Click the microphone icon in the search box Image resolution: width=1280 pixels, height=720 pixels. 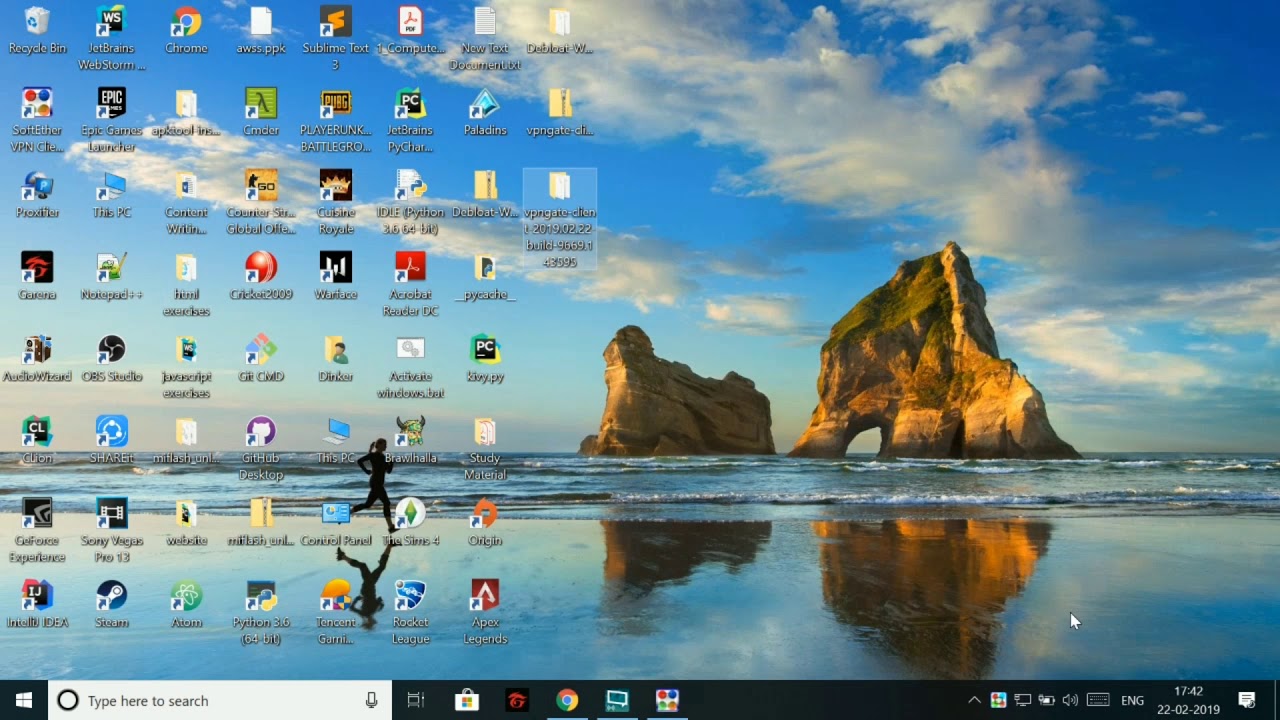click(372, 700)
